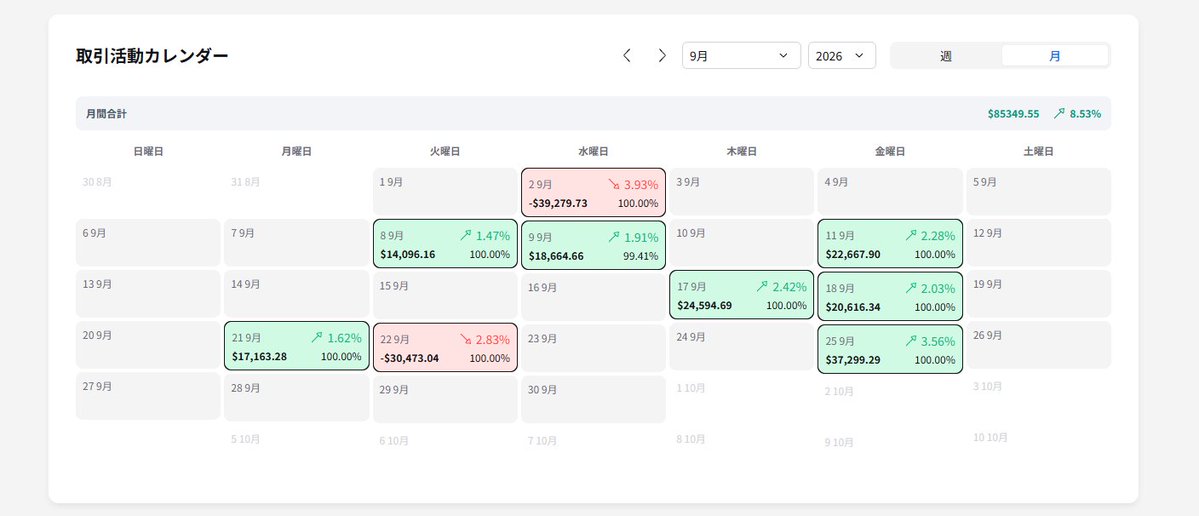Screen dimensions: 1199x516
Task: Click the 99.41% win rate value
Action: click(641, 256)
